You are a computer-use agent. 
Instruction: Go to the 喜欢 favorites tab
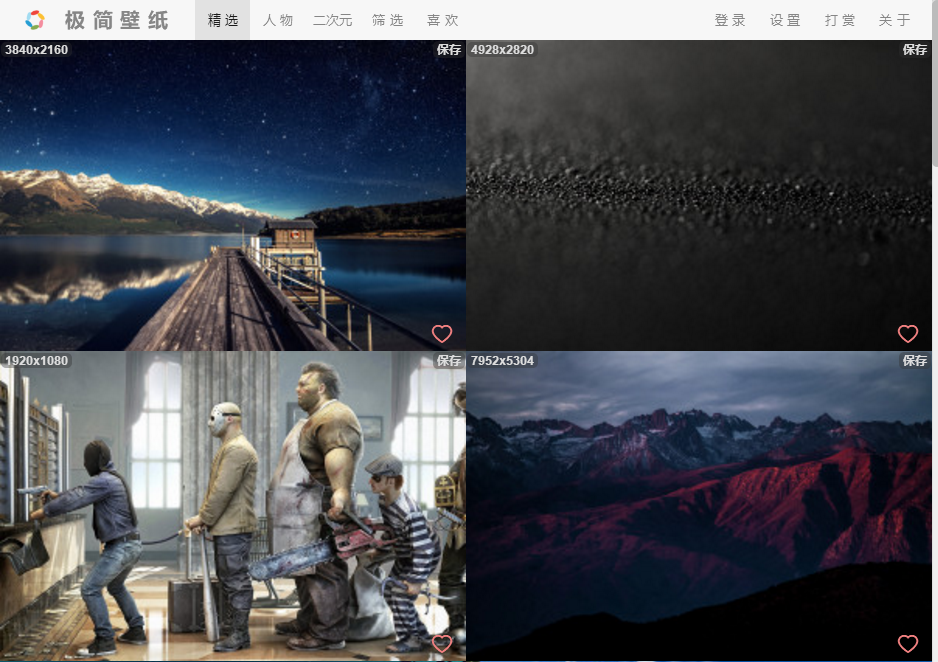click(443, 20)
